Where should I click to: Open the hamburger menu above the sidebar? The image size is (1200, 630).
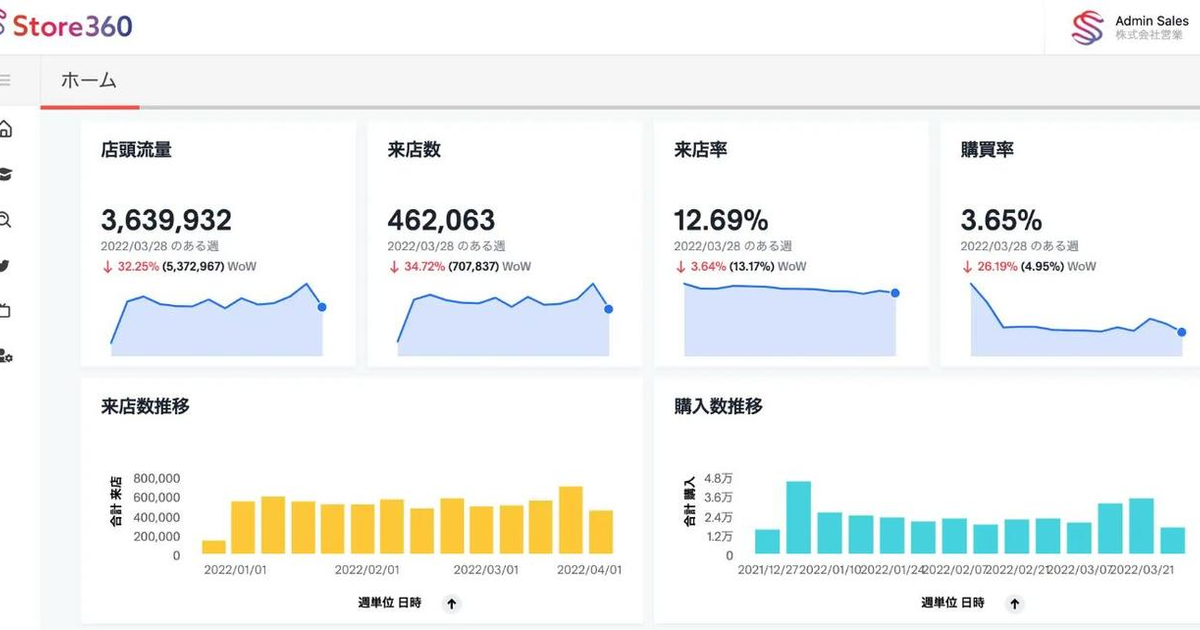pyautogui.click(x=8, y=80)
